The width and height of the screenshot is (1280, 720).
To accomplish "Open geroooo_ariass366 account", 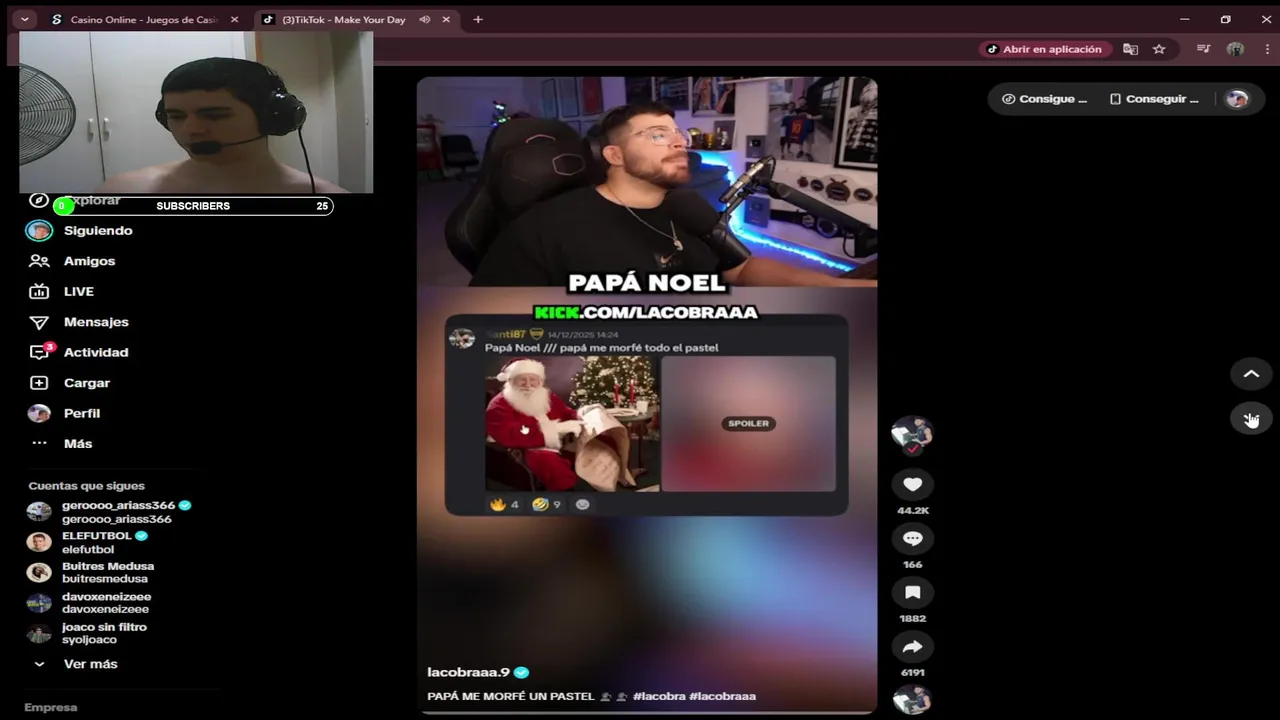I will point(117,512).
